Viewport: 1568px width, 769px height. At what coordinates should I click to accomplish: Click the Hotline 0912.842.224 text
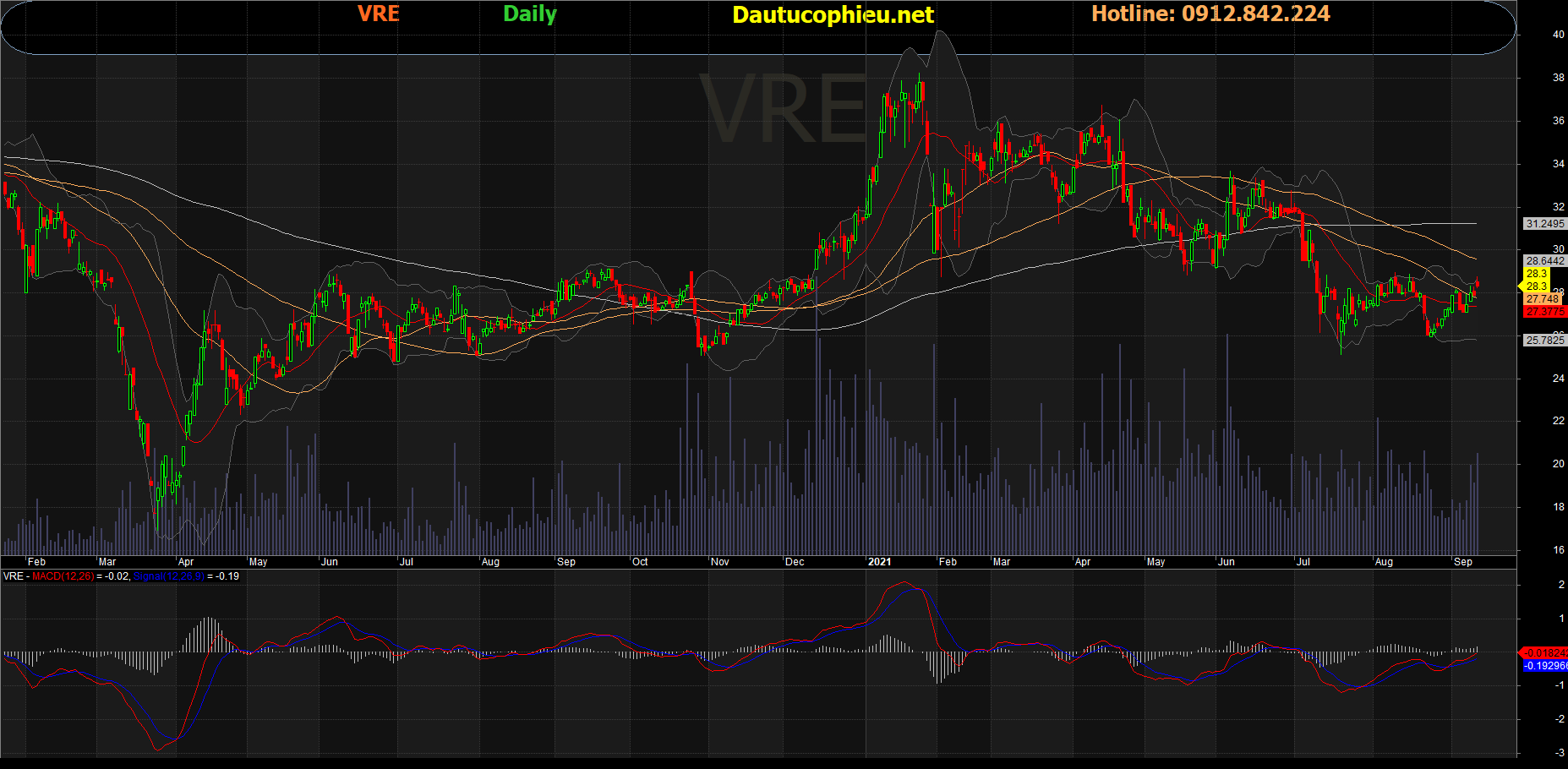pyautogui.click(x=1210, y=14)
